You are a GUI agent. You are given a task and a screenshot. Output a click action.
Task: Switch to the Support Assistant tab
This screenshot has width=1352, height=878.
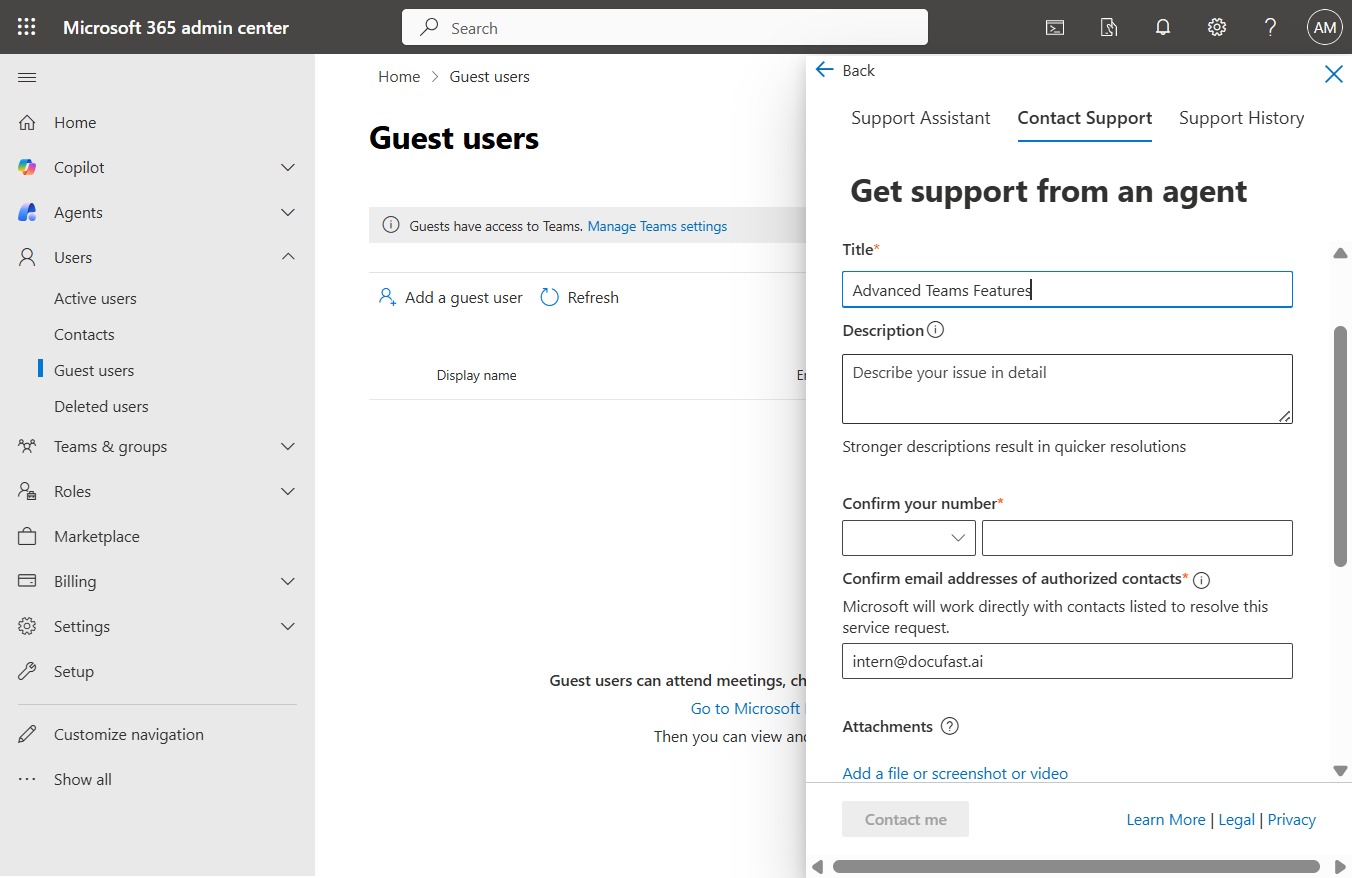point(921,118)
